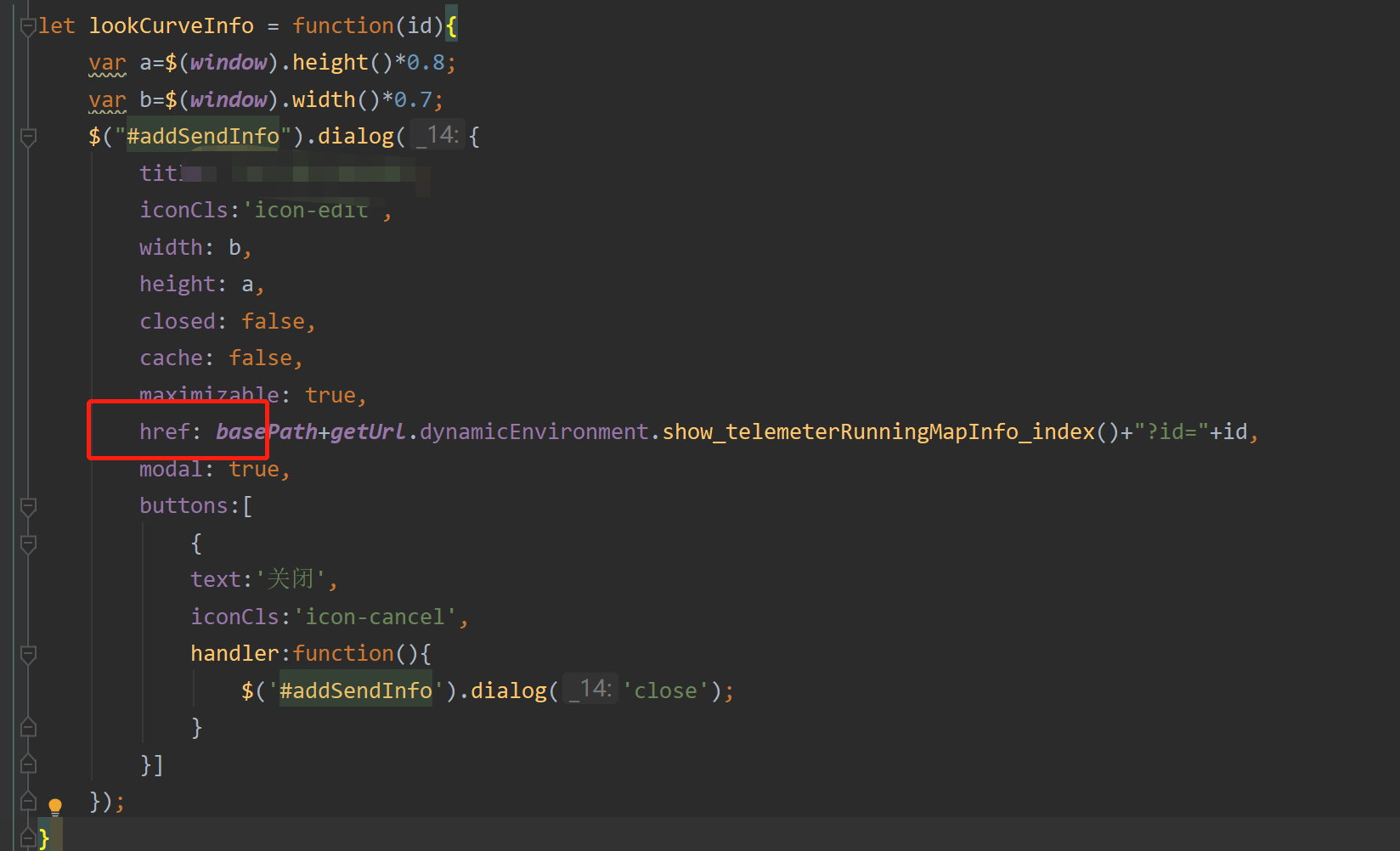This screenshot has height=851, width=1400.
Task: Click show_telemeterRunningMapInfo_index method name
Action: coord(878,431)
